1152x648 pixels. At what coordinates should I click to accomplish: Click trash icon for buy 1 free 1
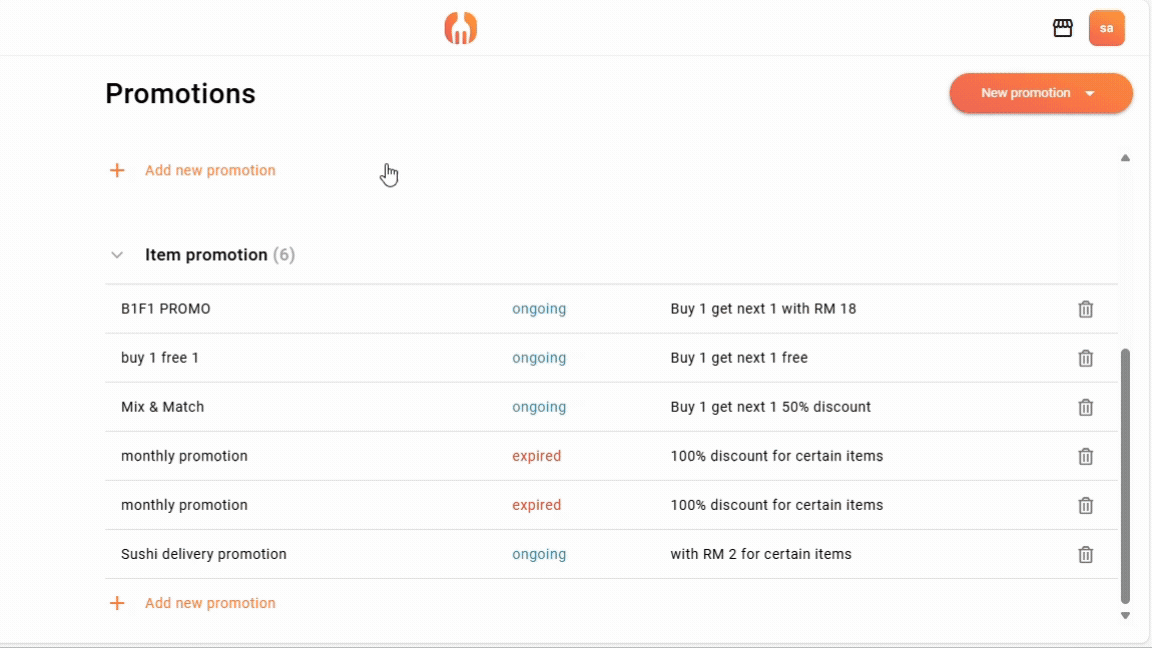click(x=1085, y=358)
